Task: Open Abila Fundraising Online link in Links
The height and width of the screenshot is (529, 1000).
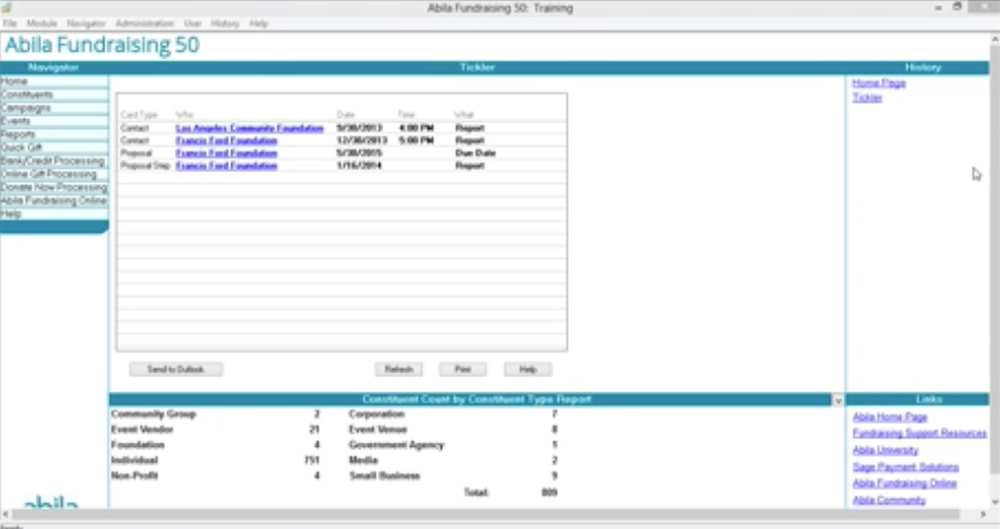Action: pos(904,484)
